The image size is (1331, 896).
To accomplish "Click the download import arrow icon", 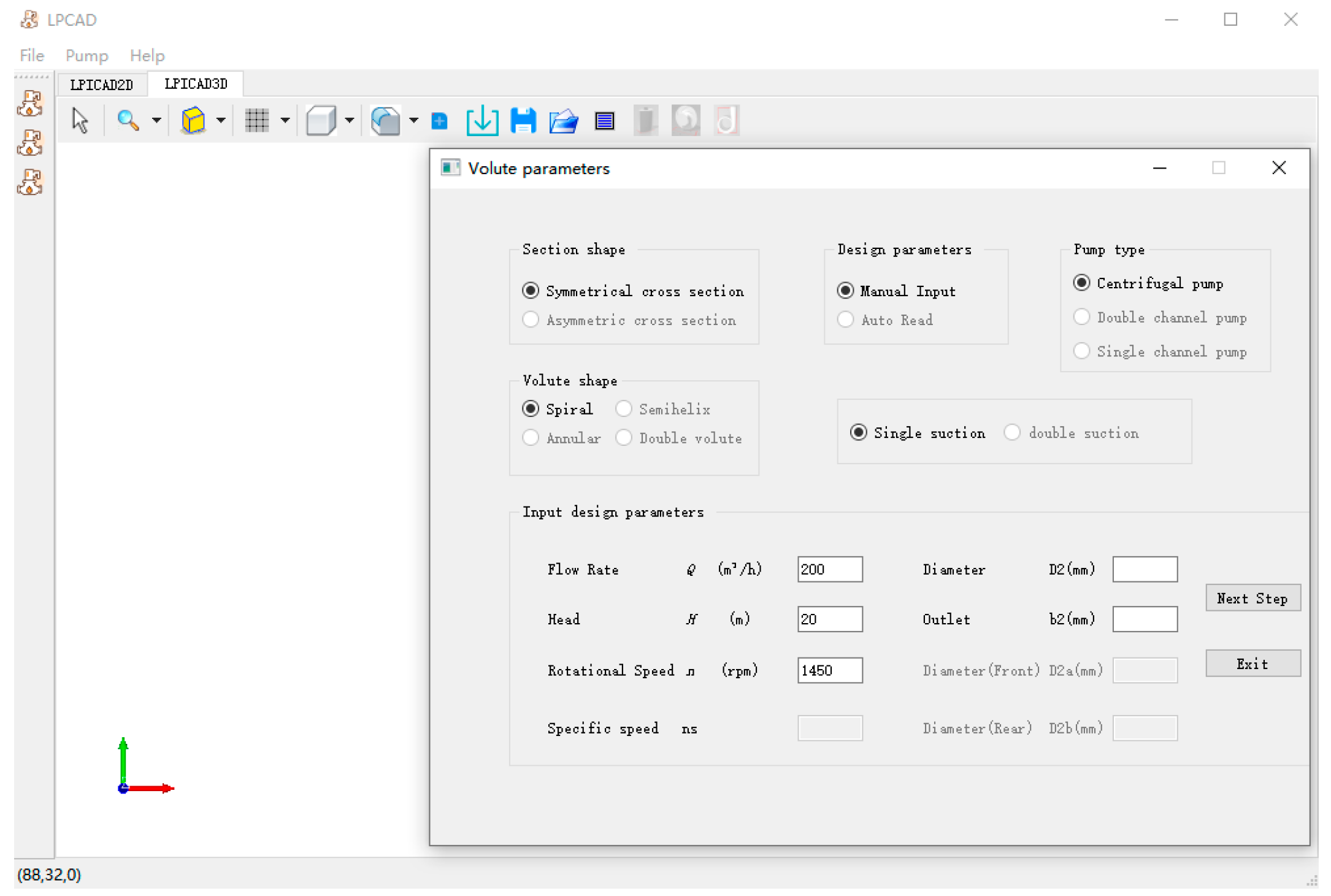I will point(482,120).
